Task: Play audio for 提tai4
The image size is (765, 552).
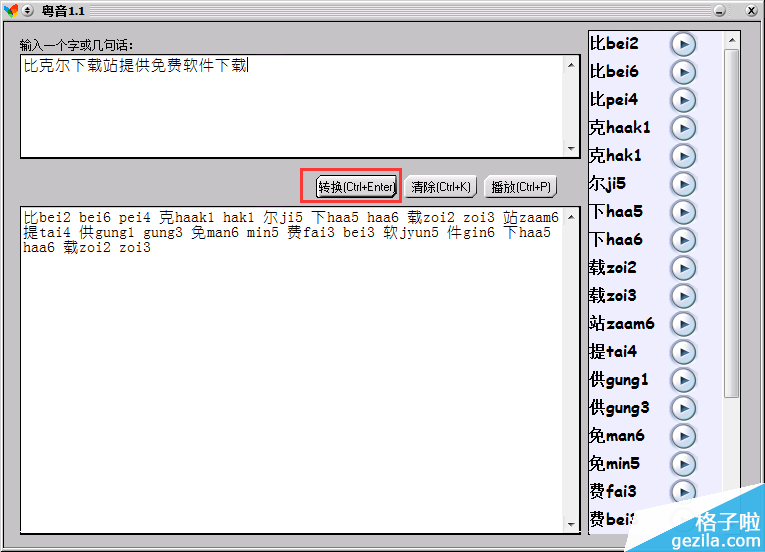Action: [x=682, y=352]
